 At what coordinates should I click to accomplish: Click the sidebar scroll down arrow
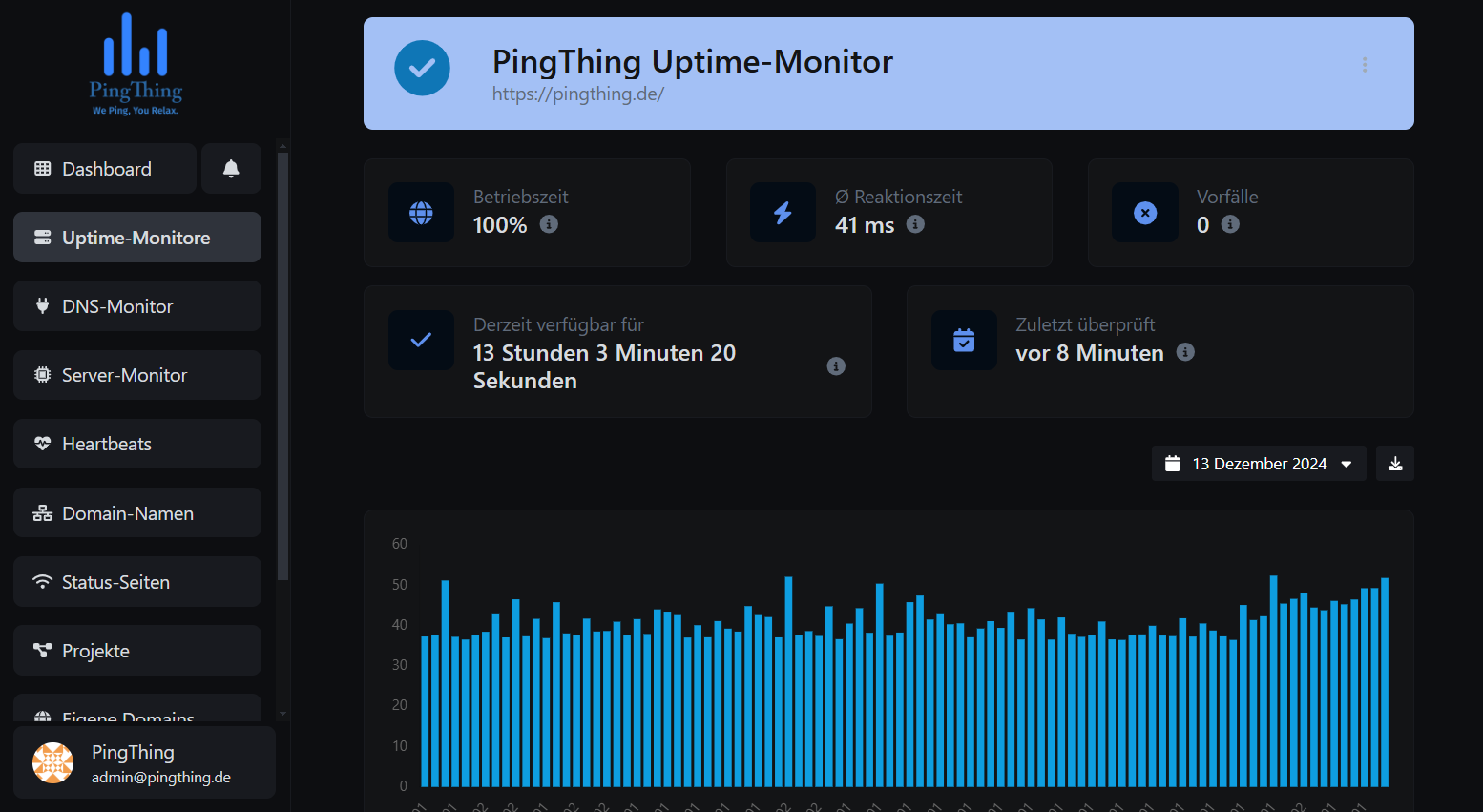[x=282, y=714]
